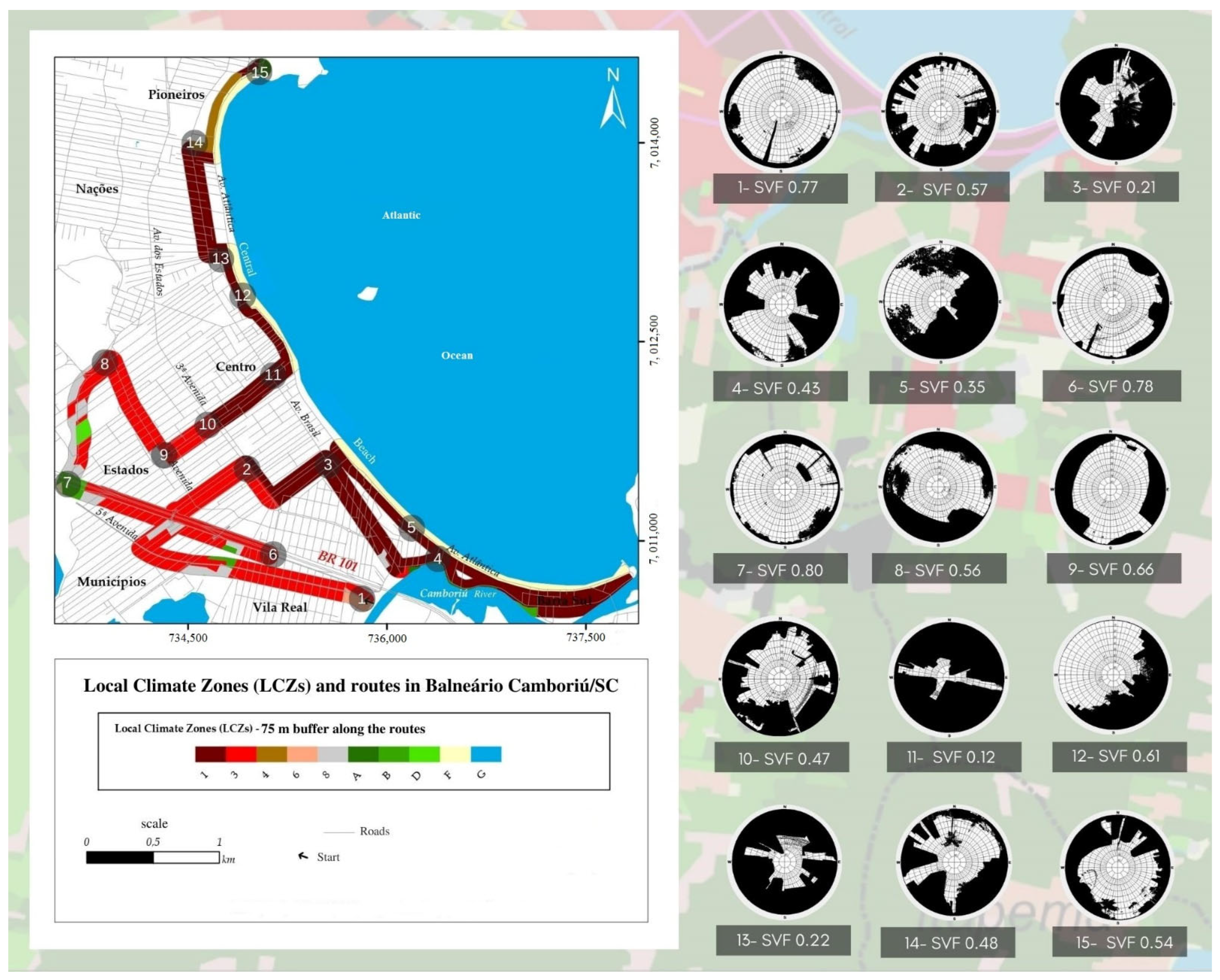This screenshot has height=980, width=1220.
Task: Click the label 6- SVF 0.78
Action: pyautogui.click(x=1111, y=387)
